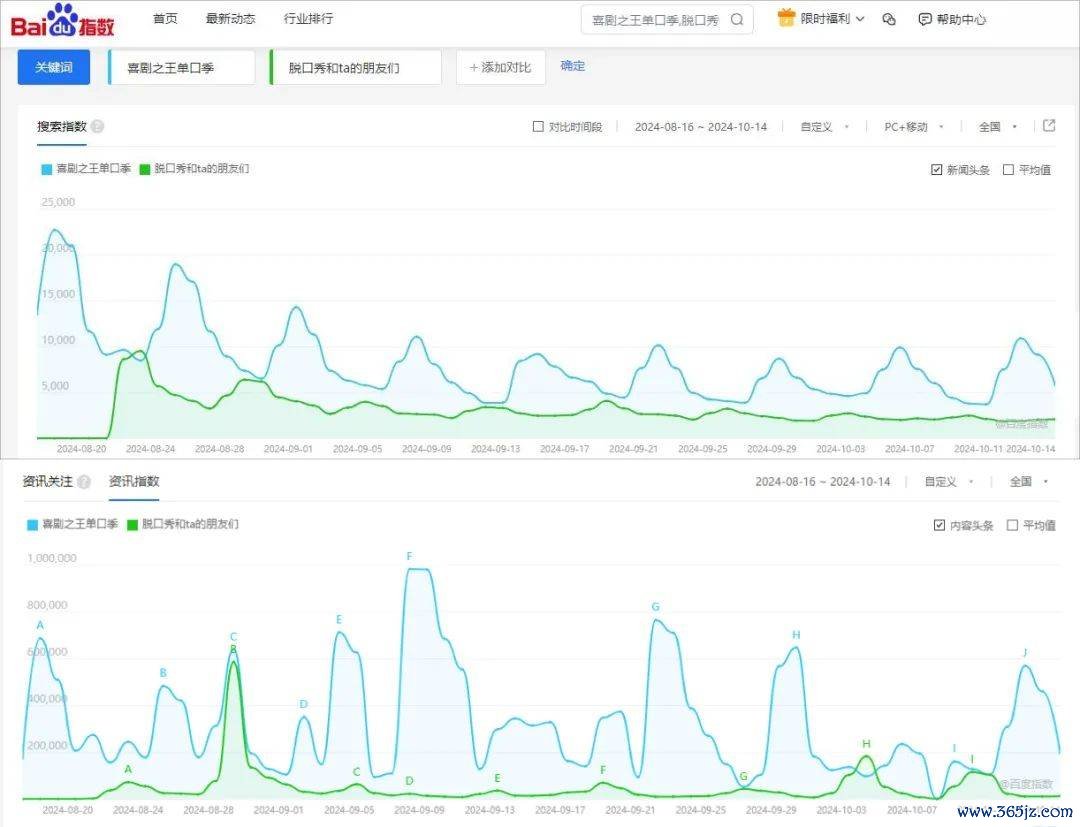Click the 确定 link

(573, 66)
